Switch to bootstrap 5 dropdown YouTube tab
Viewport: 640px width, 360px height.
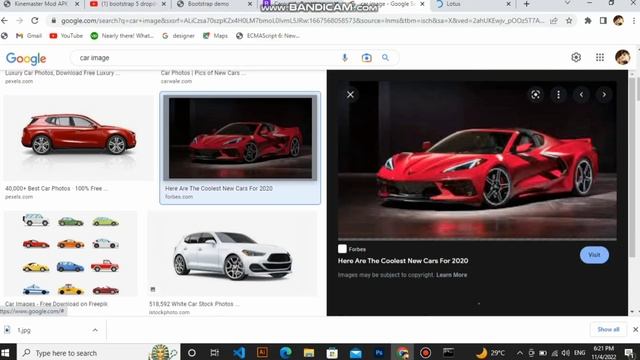pos(127,4)
